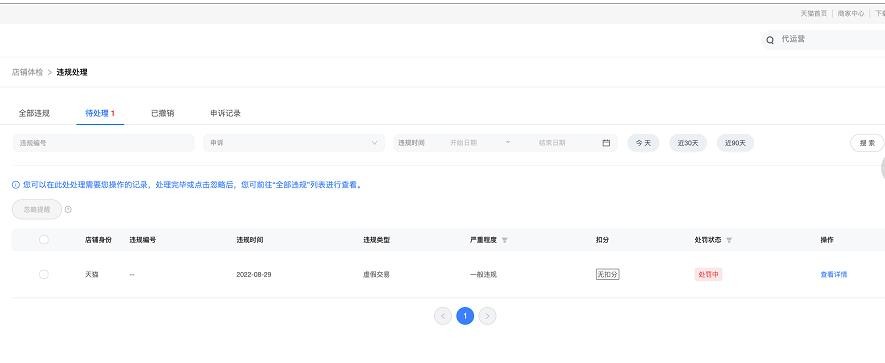Click the 天猫 store identity cell
This screenshot has height=363, width=885.
tap(91, 274)
